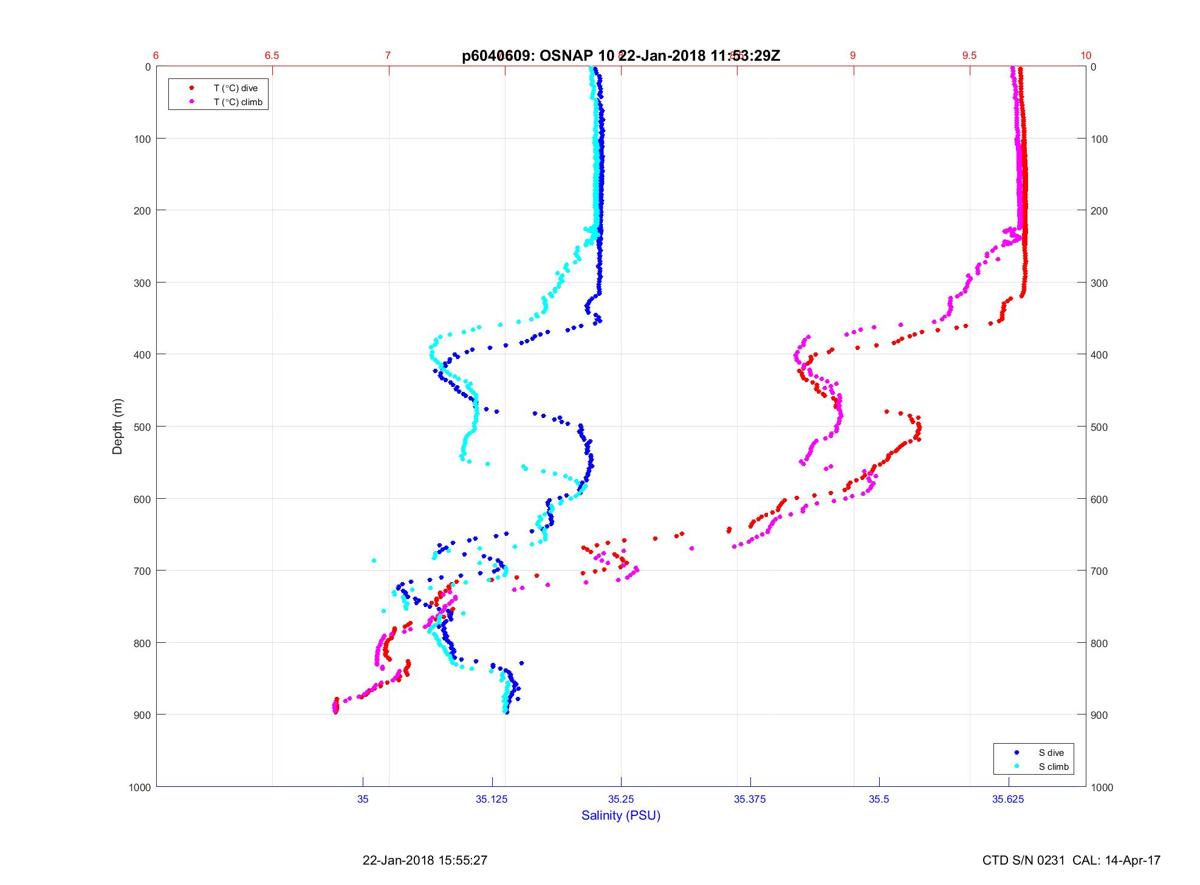Image resolution: width=1200 pixels, height=885 pixels.
Task: Click the 35.625 salinity tick label
Action: click(x=1008, y=799)
